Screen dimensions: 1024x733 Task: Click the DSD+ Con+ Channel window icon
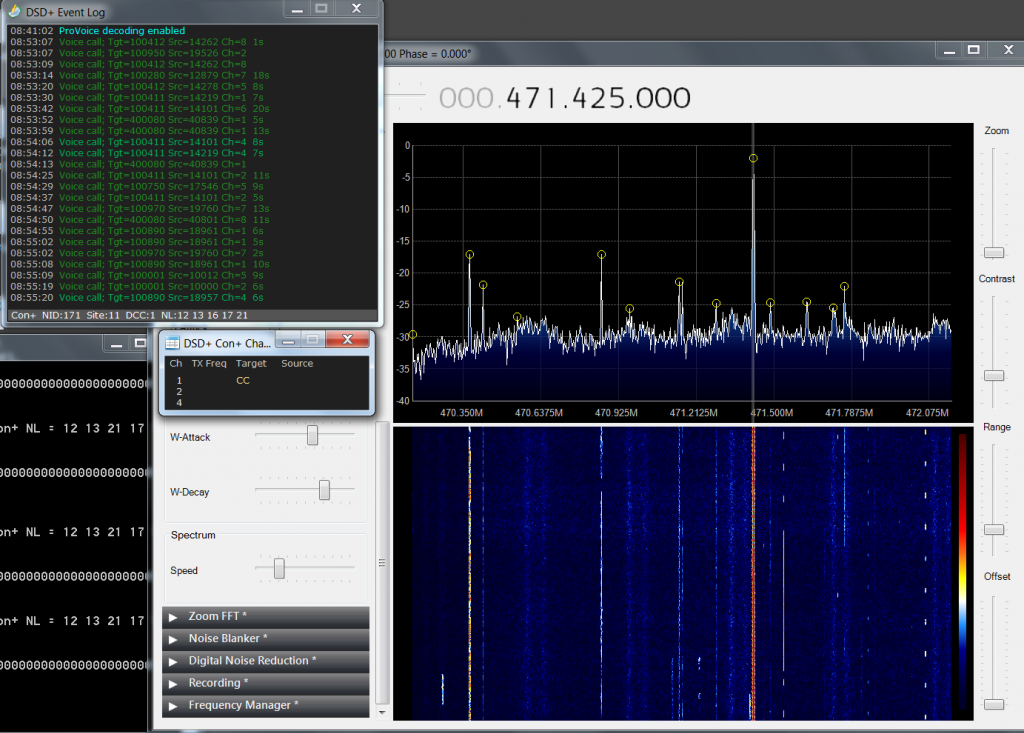pyautogui.click(x=172, y=342)
